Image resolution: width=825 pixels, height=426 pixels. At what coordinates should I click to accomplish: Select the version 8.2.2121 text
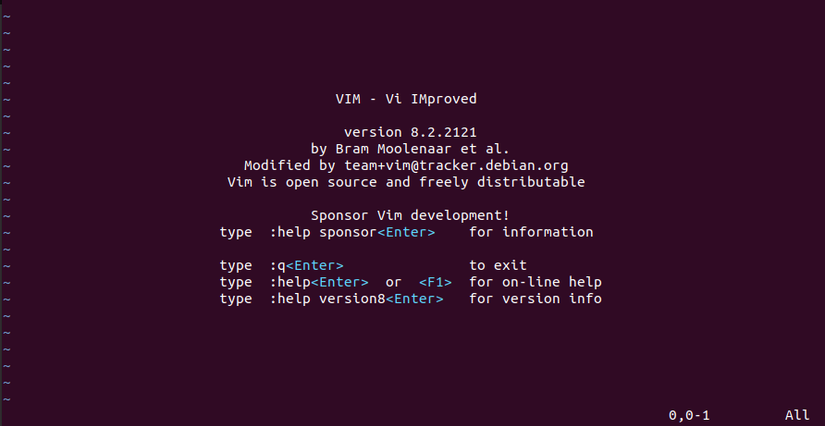click(410, 132)
